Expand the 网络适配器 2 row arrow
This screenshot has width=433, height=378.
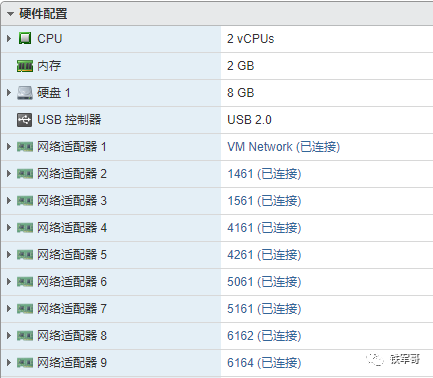pos(9,174)
